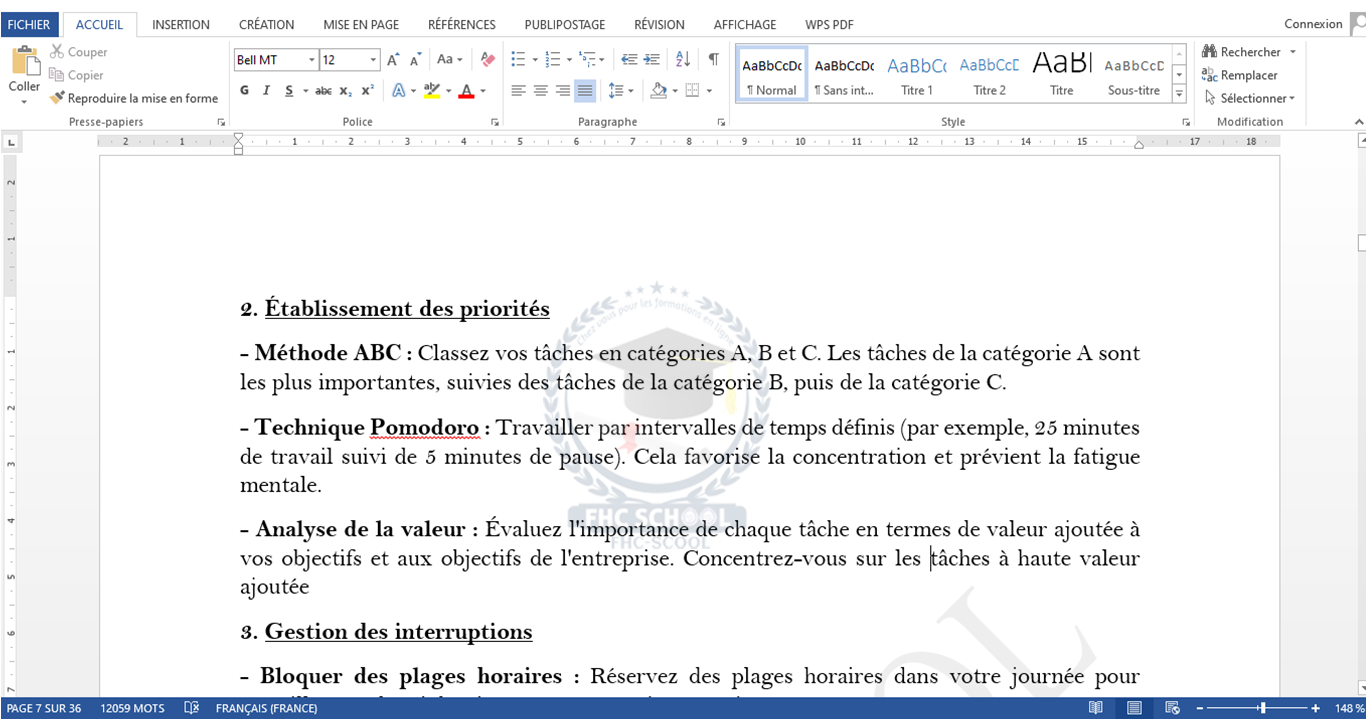Switch to INSERTION tab
1366x726 pixels.
[x=181, y=24]
